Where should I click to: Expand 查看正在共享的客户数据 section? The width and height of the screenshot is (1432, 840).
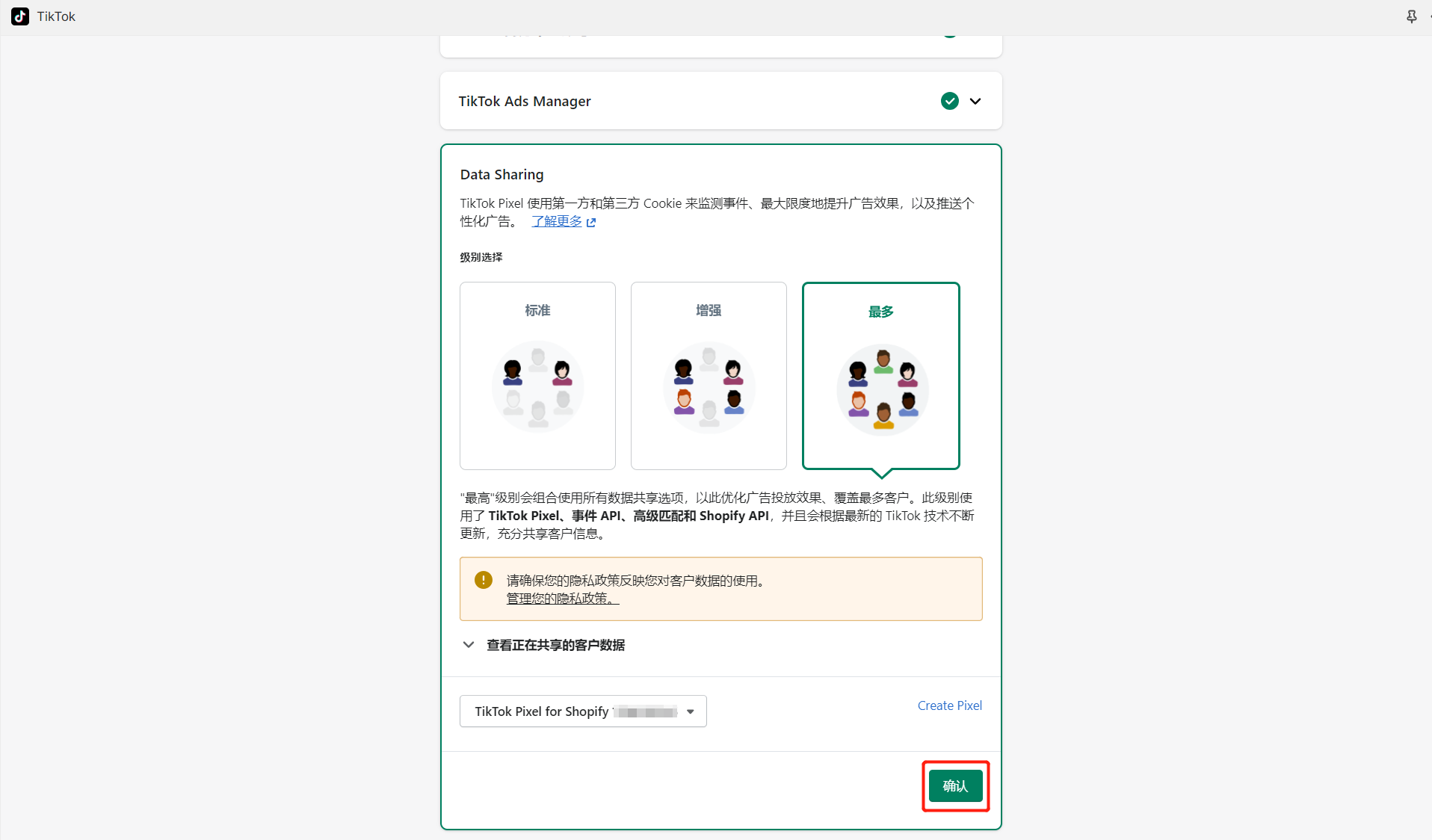pos(543,645)
